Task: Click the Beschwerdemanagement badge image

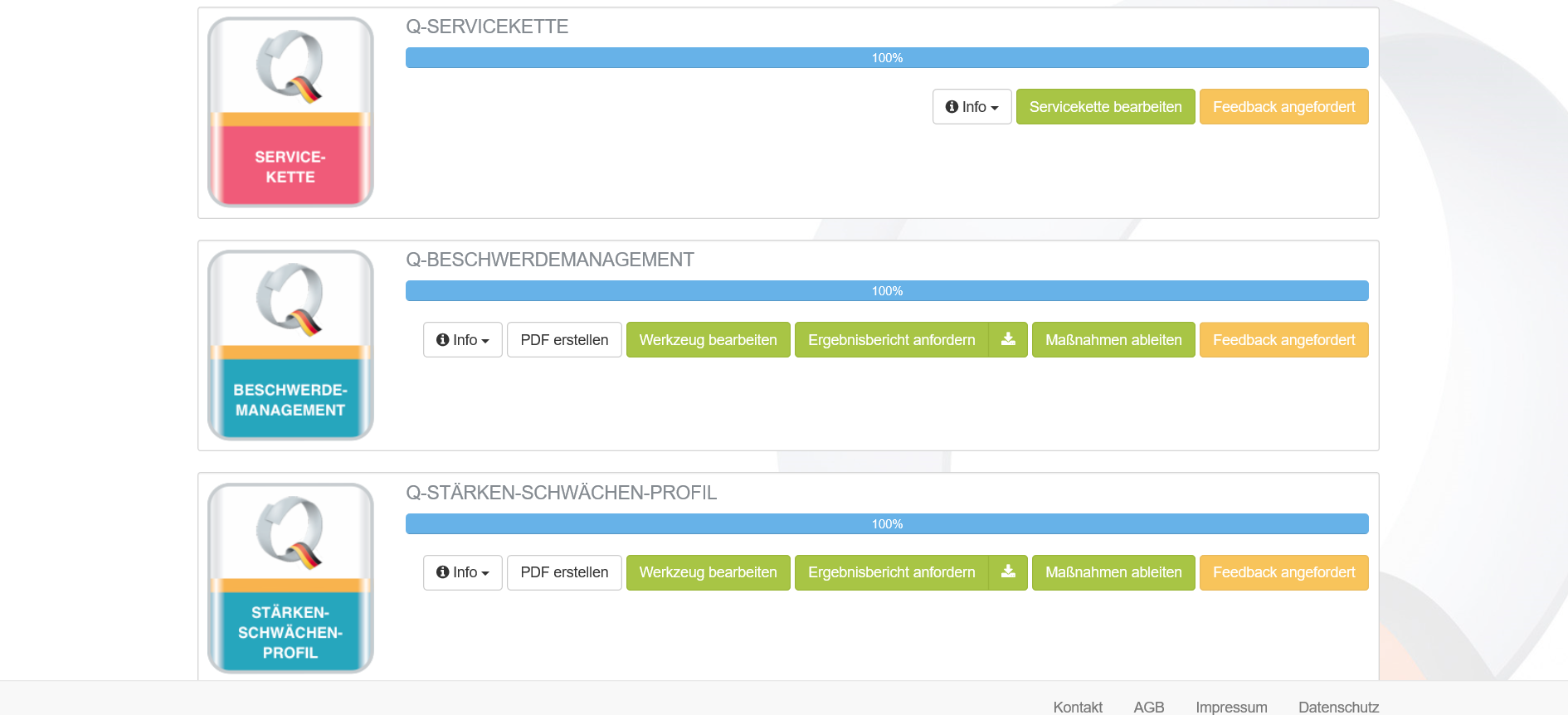Action: 290,345
